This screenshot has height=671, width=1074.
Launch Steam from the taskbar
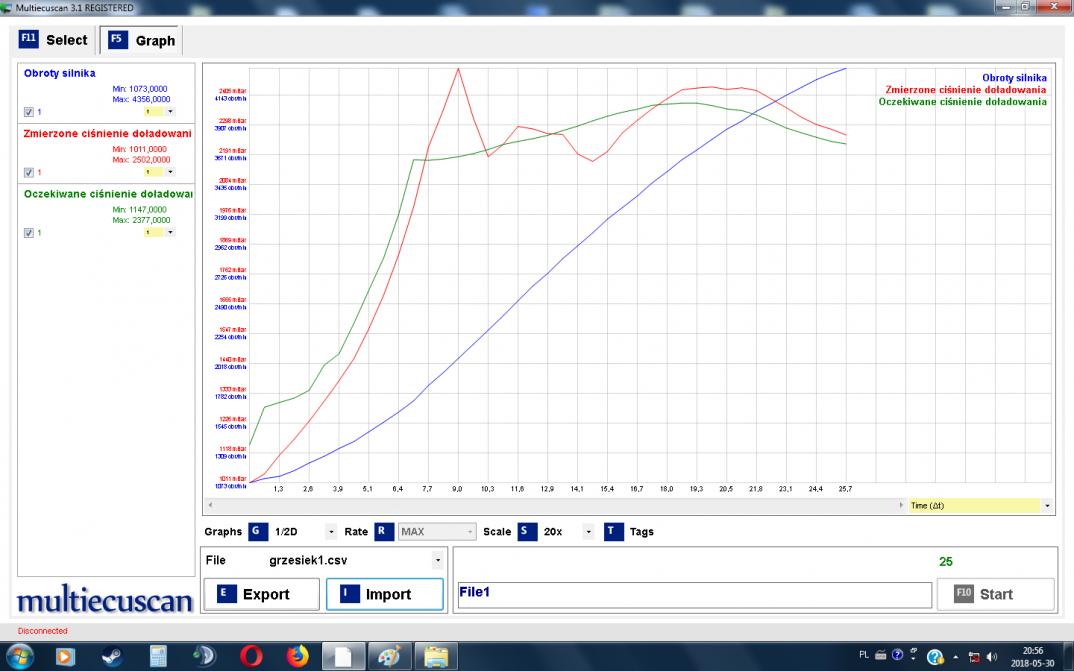point(112,656)
